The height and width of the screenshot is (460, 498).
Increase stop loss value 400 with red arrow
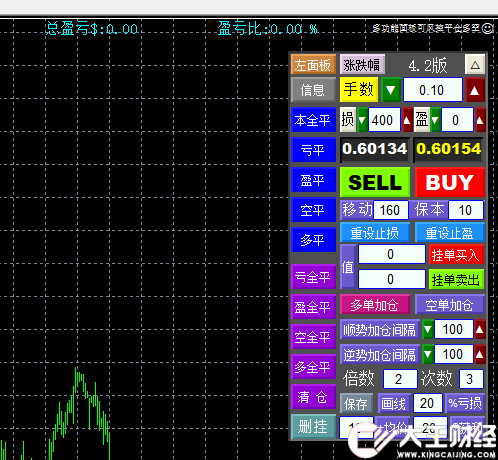pyautogui.click(x=407, y=119)
